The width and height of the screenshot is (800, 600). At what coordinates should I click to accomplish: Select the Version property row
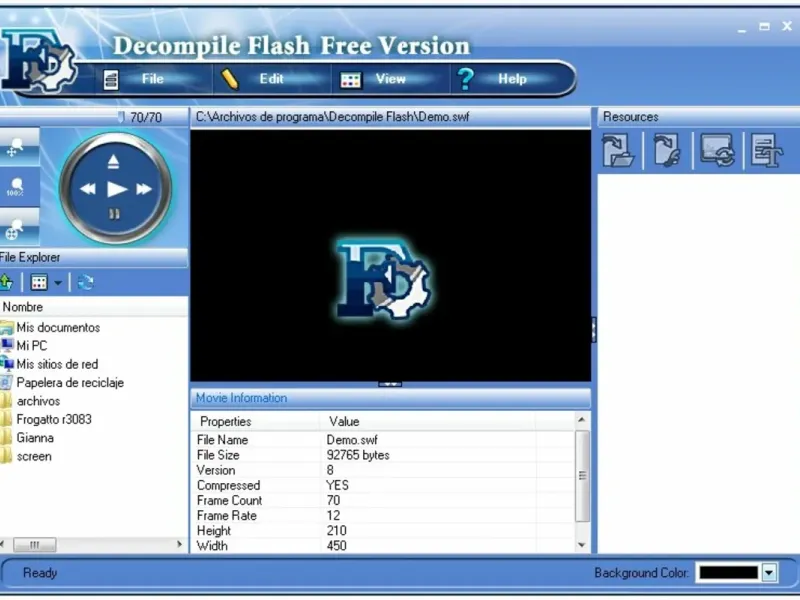point(383,470)
